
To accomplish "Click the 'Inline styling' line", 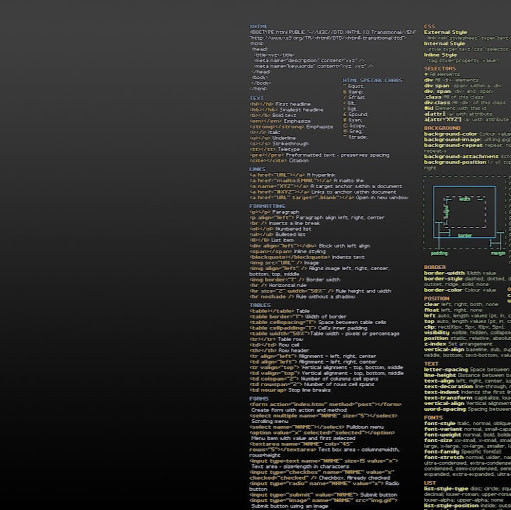I will pos(309,252).
